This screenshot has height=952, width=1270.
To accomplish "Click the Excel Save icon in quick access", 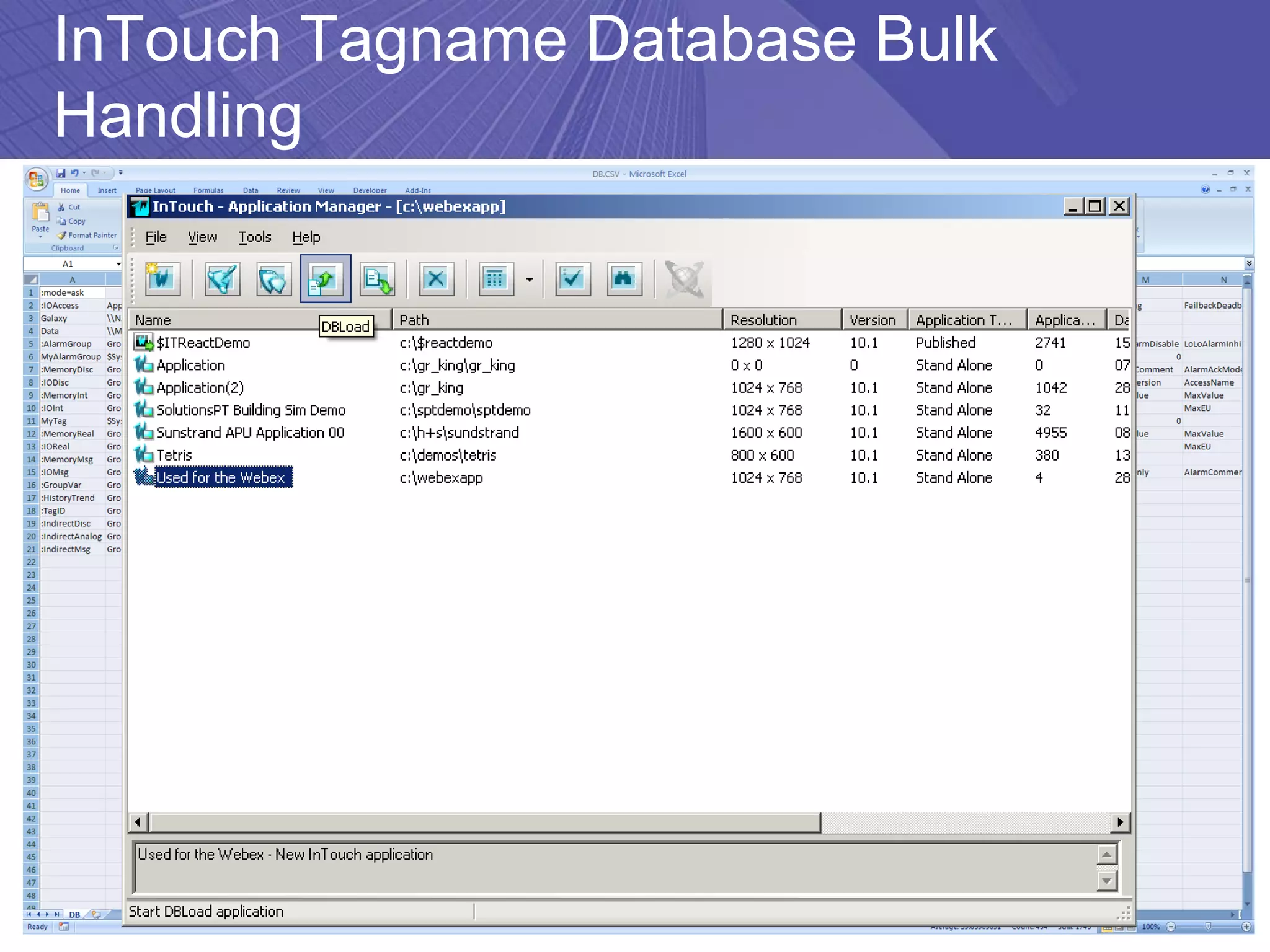I will [x=61, y=173].
